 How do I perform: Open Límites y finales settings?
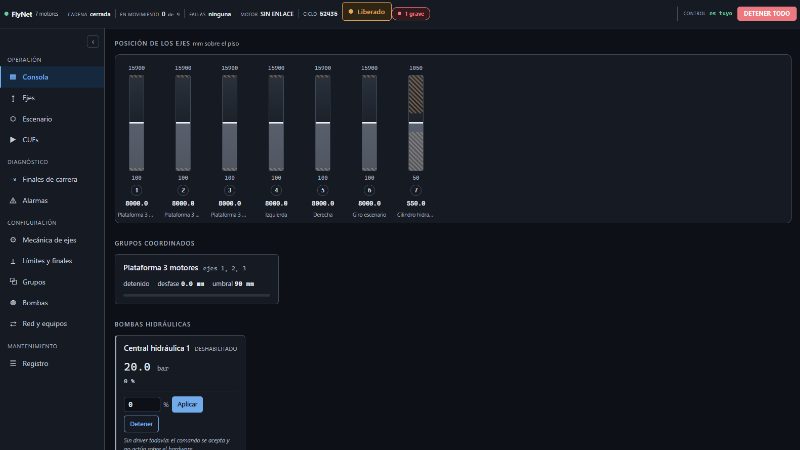[x=52, y=261]
